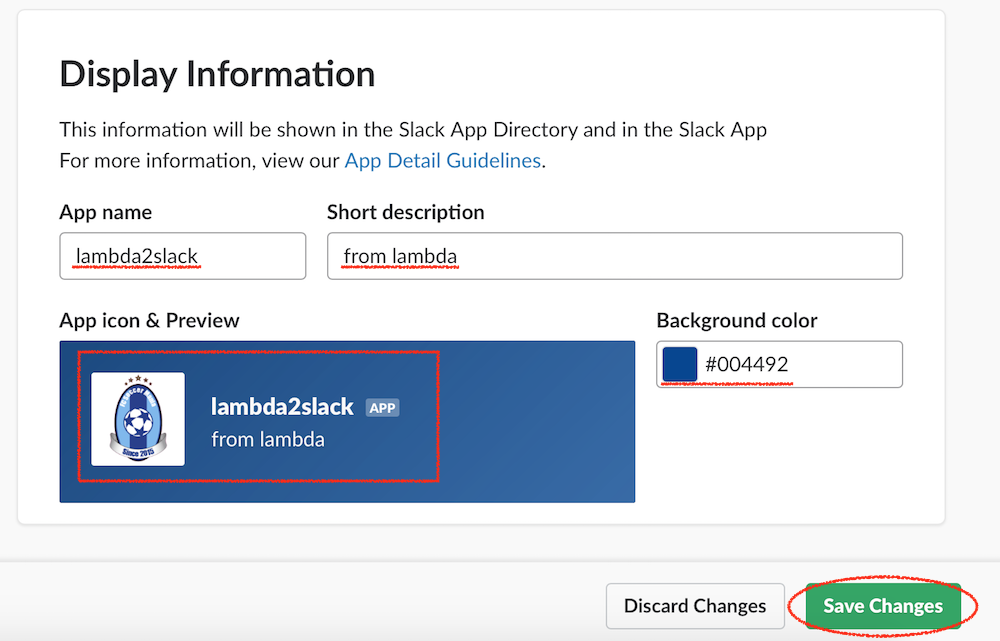Open the App Detail Guidelines link
The width and height of the screenshot is (1000, 641).
[442, 160]
